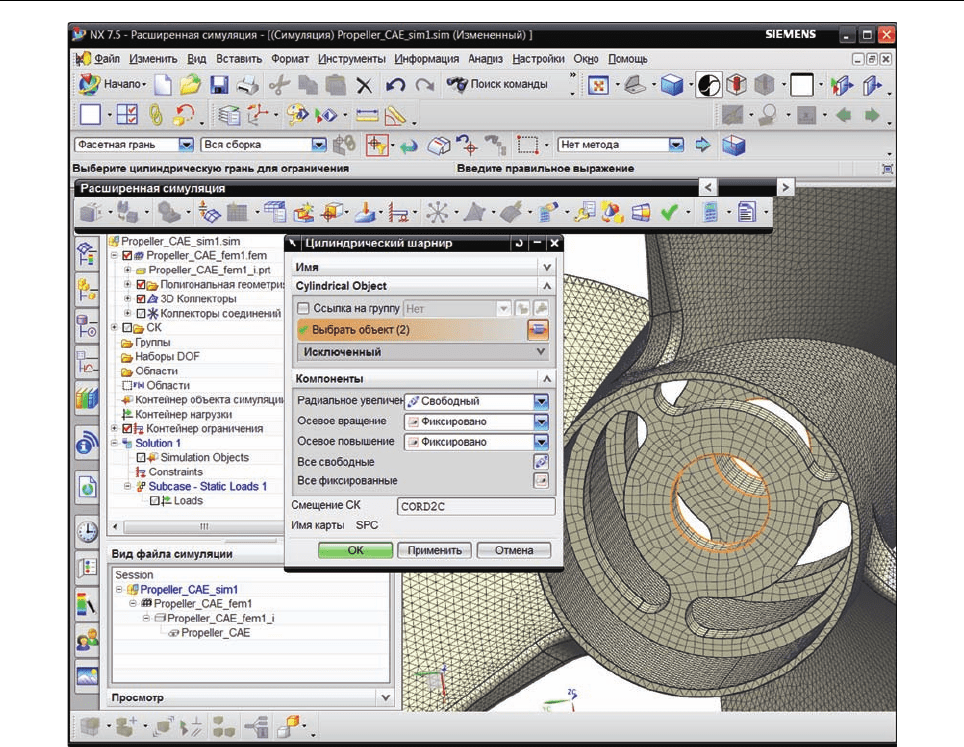Click the Смещение СК field showing CORD2C
This screenshot has width=964, height=747.
click(x=476, y=507)
